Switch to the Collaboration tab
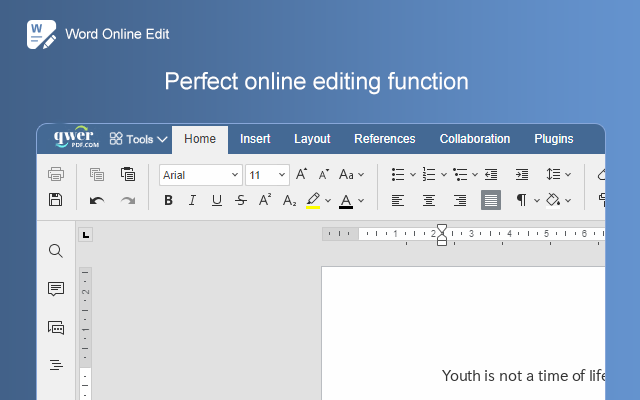Viewport: 640px width, 400px height. (475, 139)
